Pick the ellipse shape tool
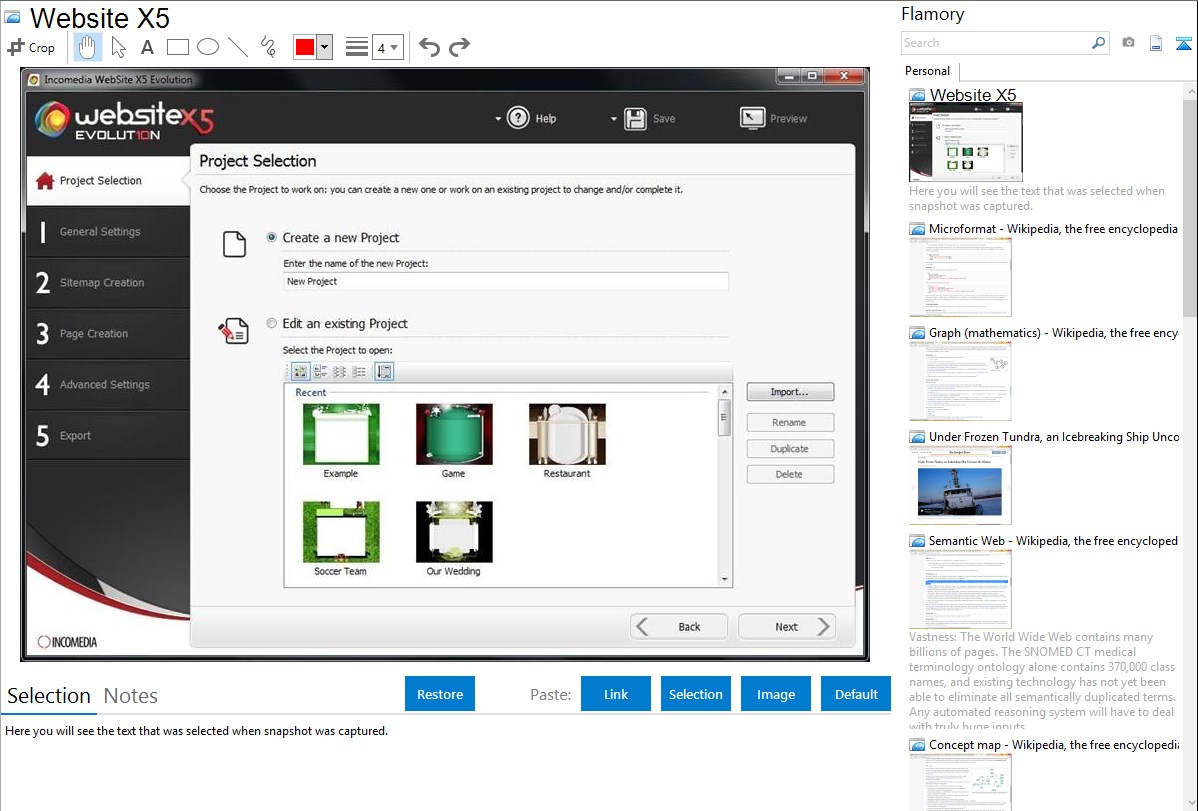1198x811 pixels. coord(208,47)
